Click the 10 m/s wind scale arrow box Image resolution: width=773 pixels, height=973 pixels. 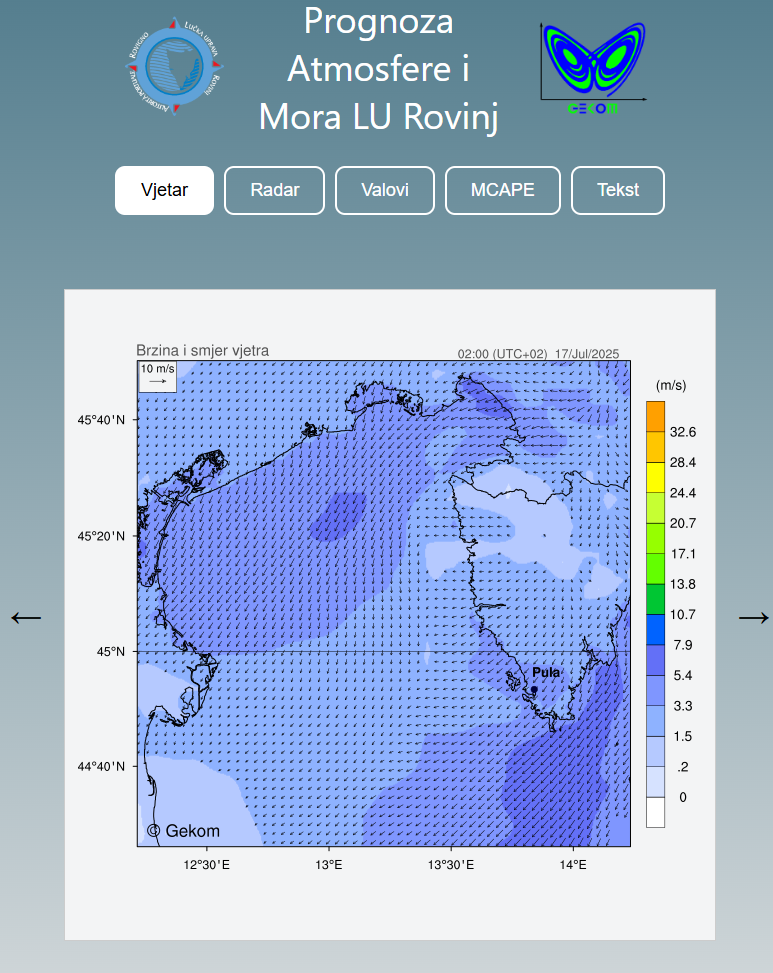click(157, 376)
